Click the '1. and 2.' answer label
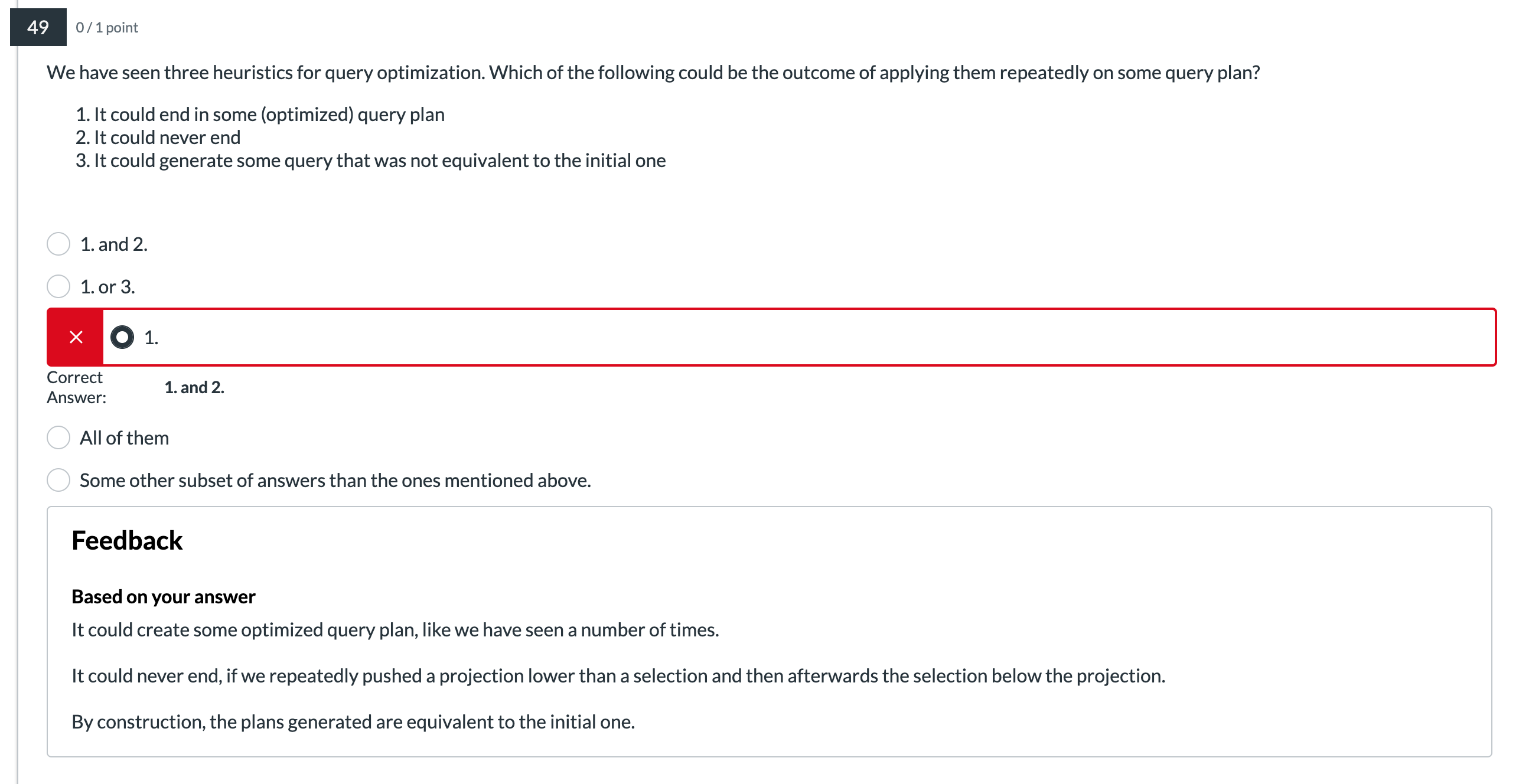1519x784 pixels. pyautogui.click(x=114, y=244)
